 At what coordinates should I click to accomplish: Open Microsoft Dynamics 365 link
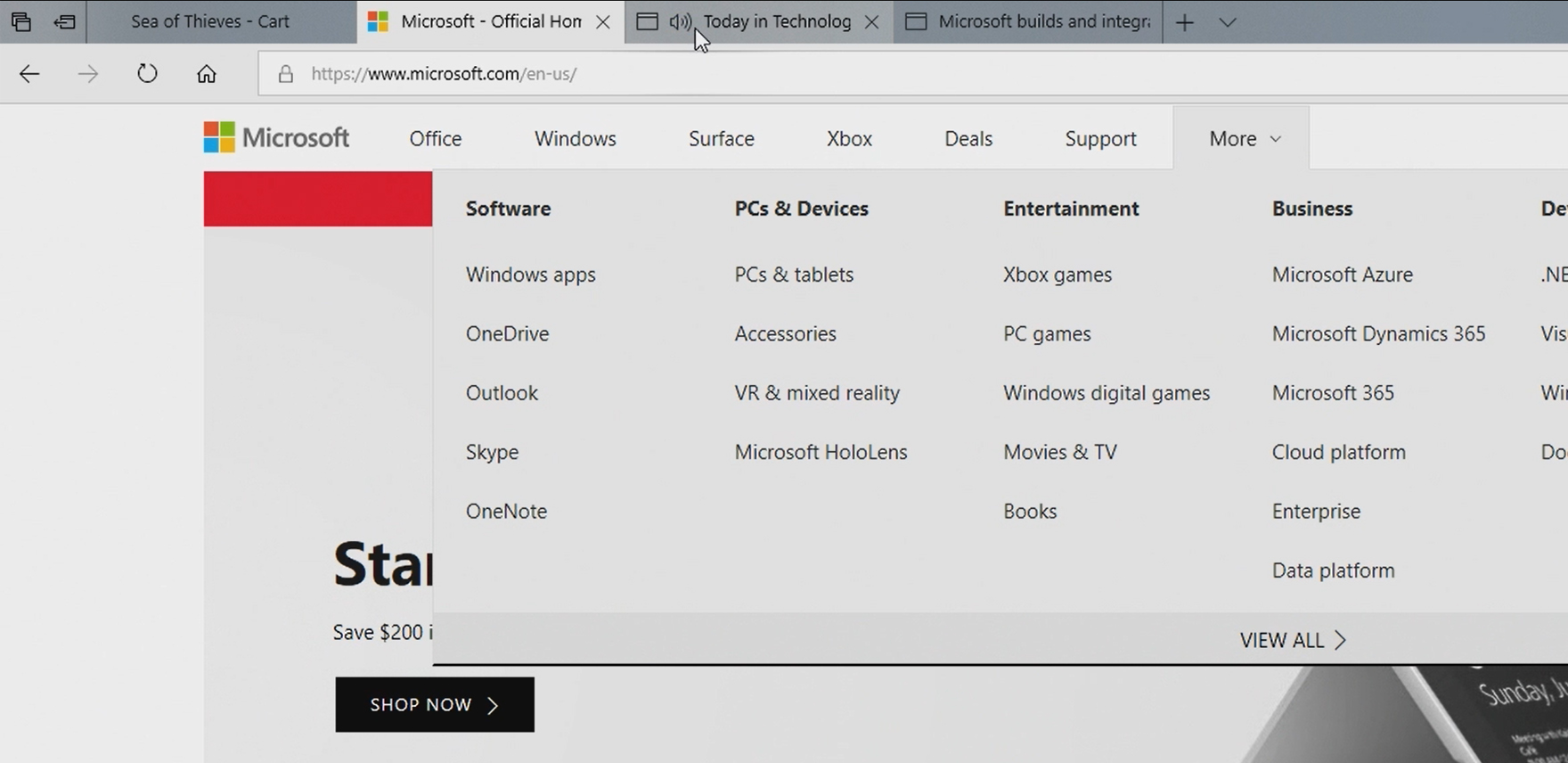point(1379,333)
